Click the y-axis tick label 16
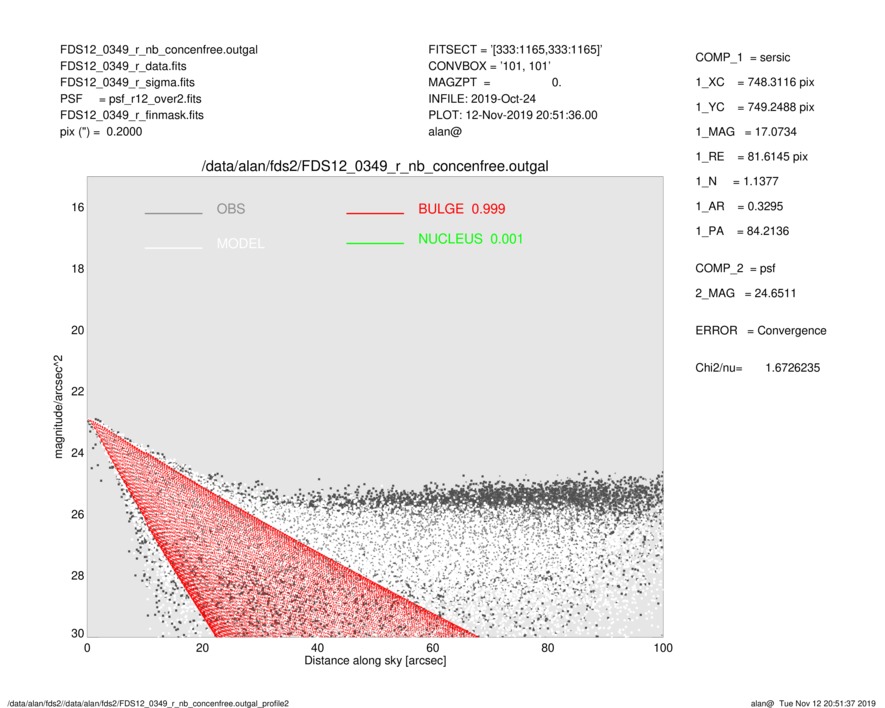The width and height of the screenshot is (885, 708). coord(77,208)
